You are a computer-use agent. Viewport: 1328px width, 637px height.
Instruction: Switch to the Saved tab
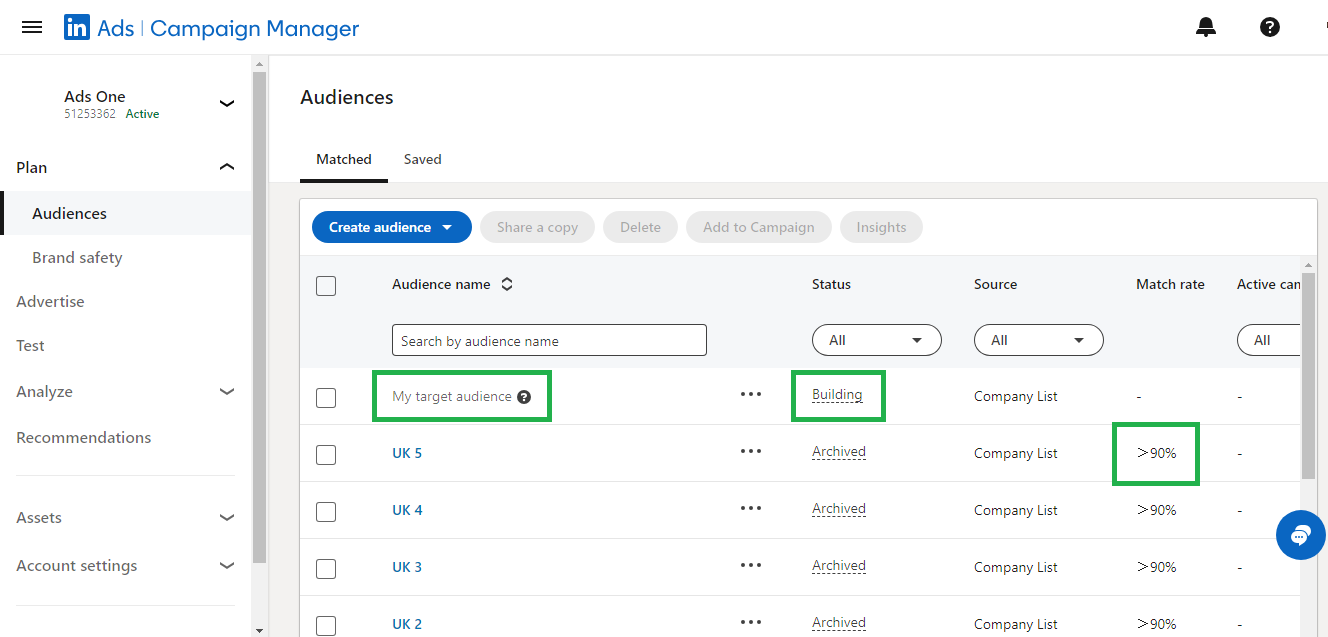coord(422,159)
